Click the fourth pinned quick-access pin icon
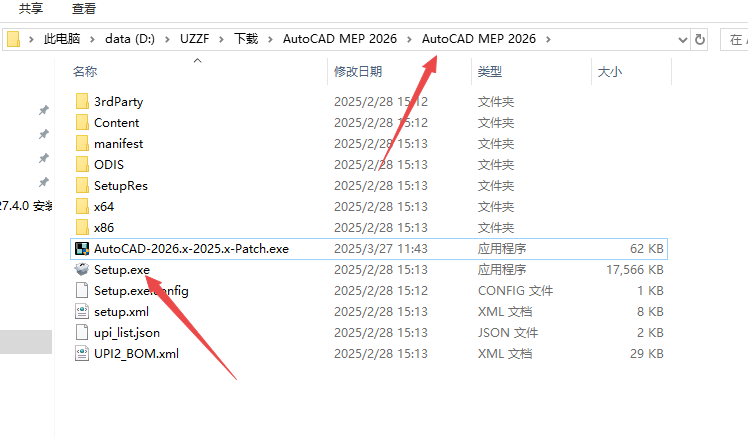 43,182
